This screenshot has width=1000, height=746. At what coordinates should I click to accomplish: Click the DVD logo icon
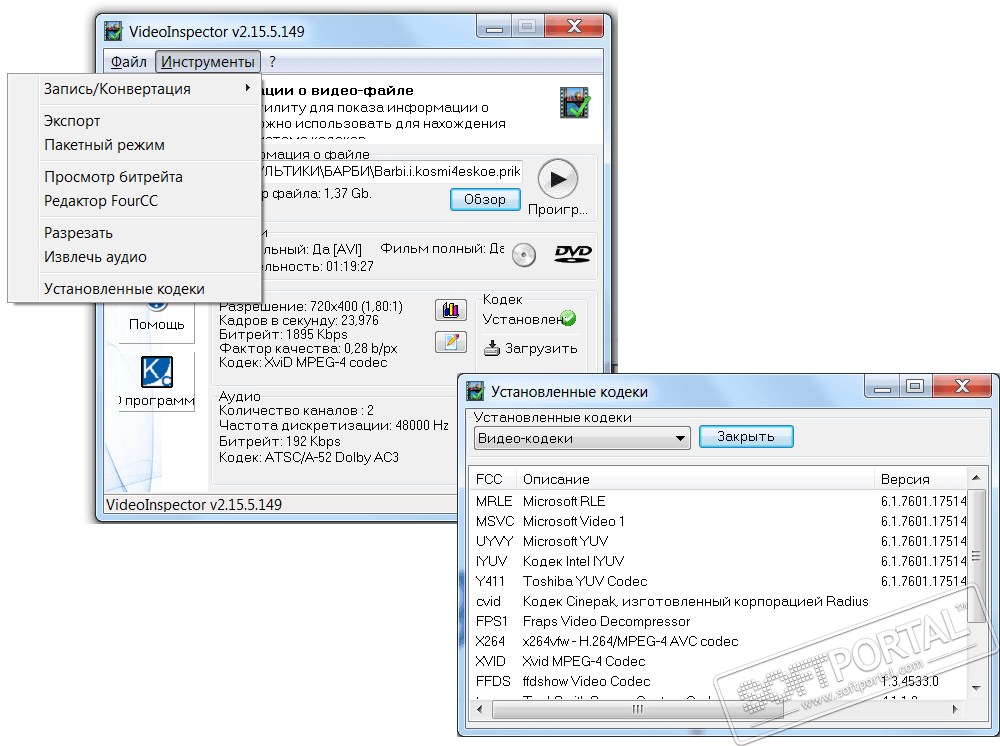click(573, 254)
